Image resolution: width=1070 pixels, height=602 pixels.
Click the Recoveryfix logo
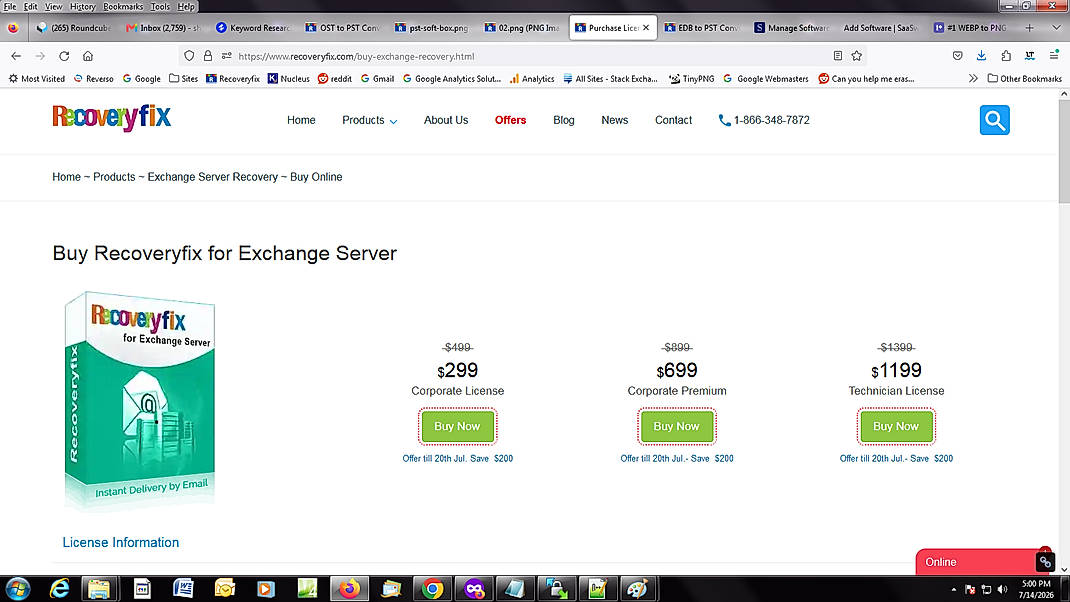click(x=112, y=118)
